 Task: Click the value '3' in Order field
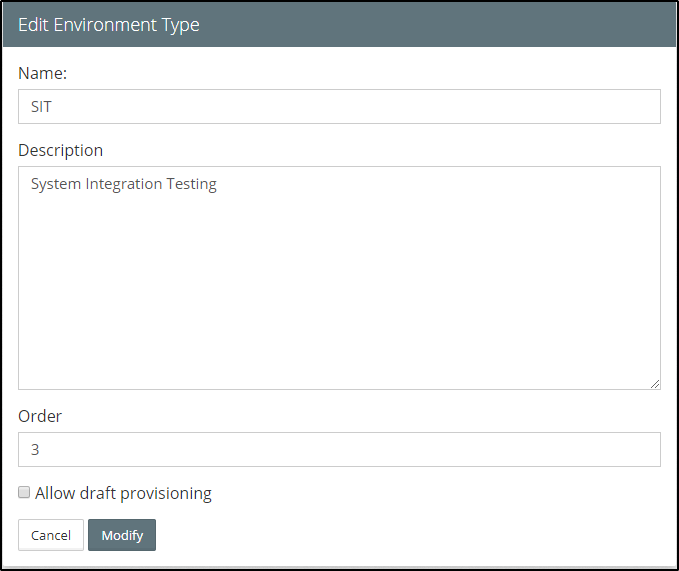[x=35, y=450]
